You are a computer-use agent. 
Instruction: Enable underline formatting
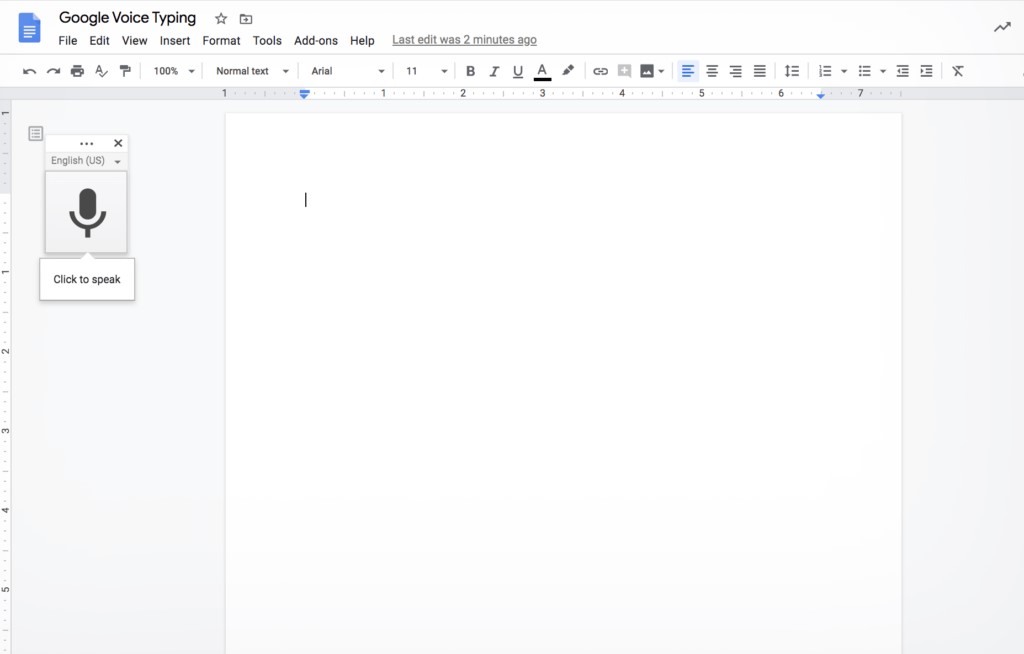(x=517, y=71)
